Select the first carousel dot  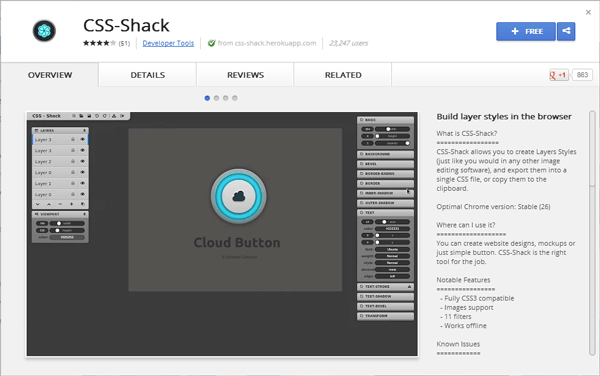coord(207,98)
